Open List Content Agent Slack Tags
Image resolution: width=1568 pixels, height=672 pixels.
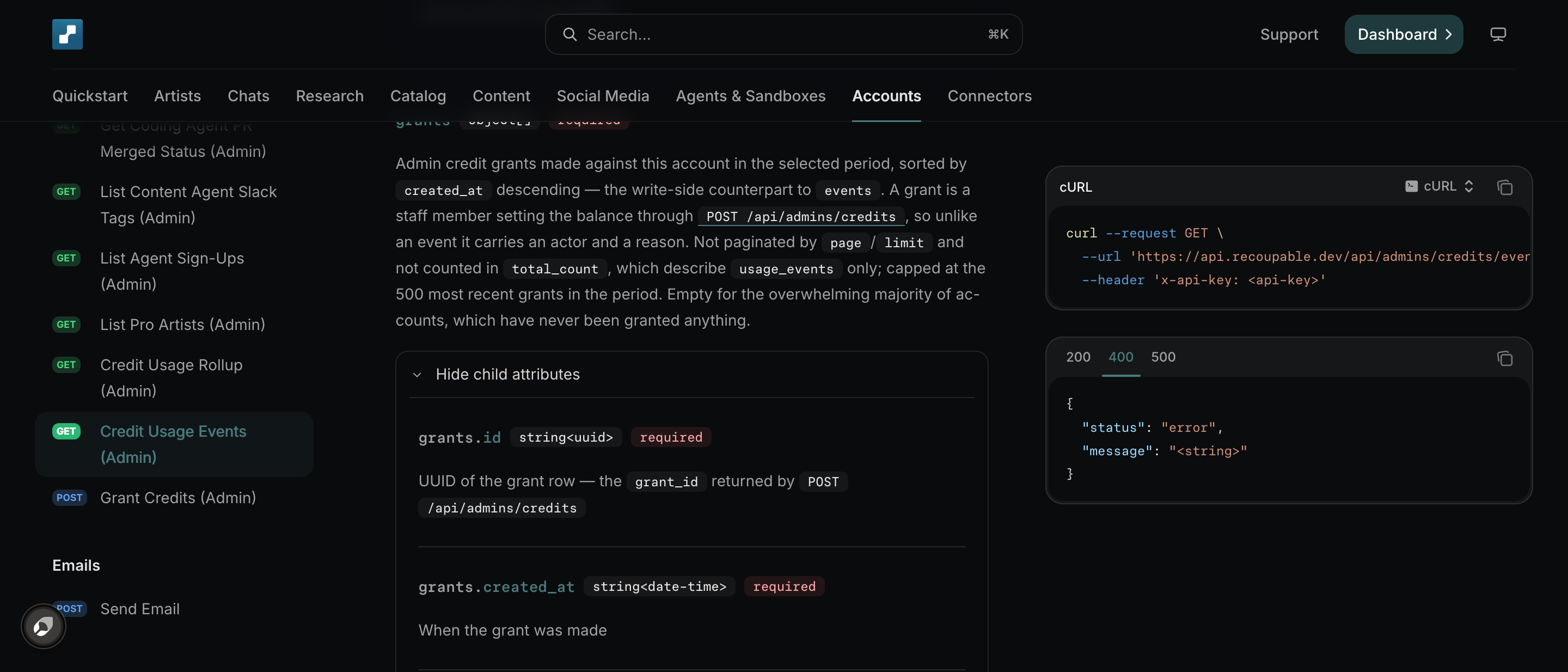(x=174, y=205)
